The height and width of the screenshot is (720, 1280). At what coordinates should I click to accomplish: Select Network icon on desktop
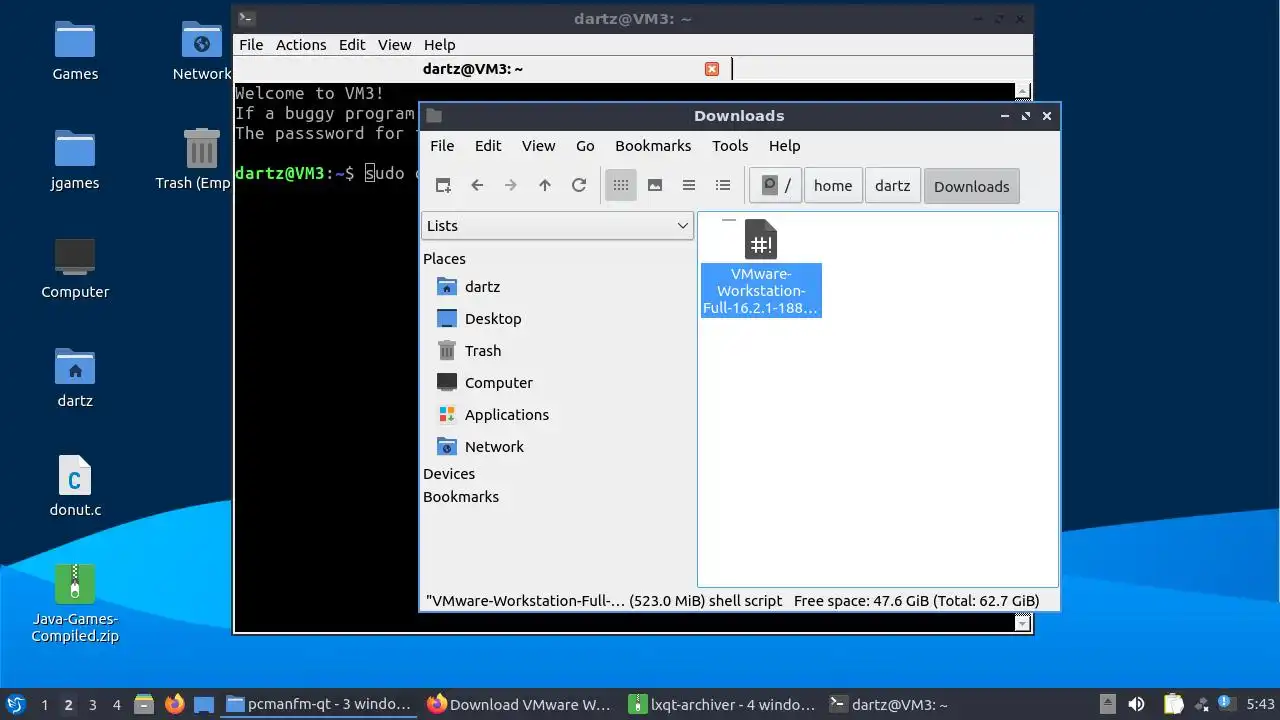tap(202, 50)
